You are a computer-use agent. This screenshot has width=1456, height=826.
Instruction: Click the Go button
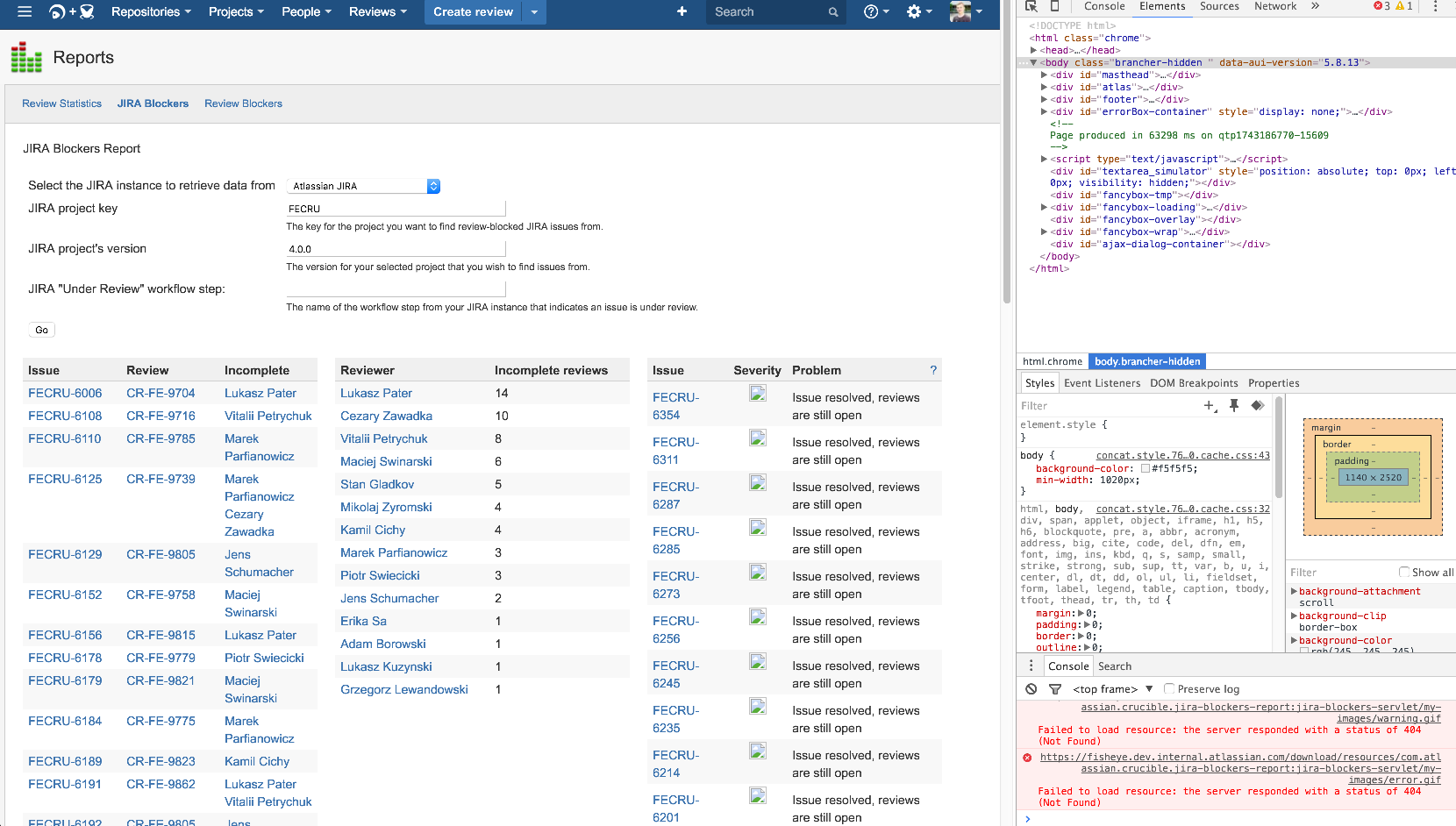coord(41,330)
